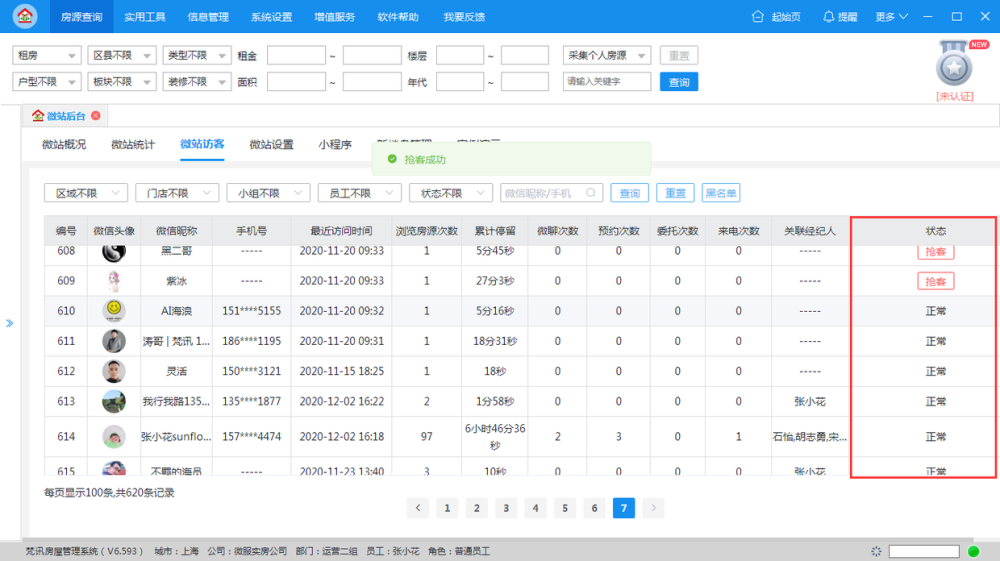1000x561 pixels.
Task: Open the 房源查询 menu
Action: click(x=81, y=17)
